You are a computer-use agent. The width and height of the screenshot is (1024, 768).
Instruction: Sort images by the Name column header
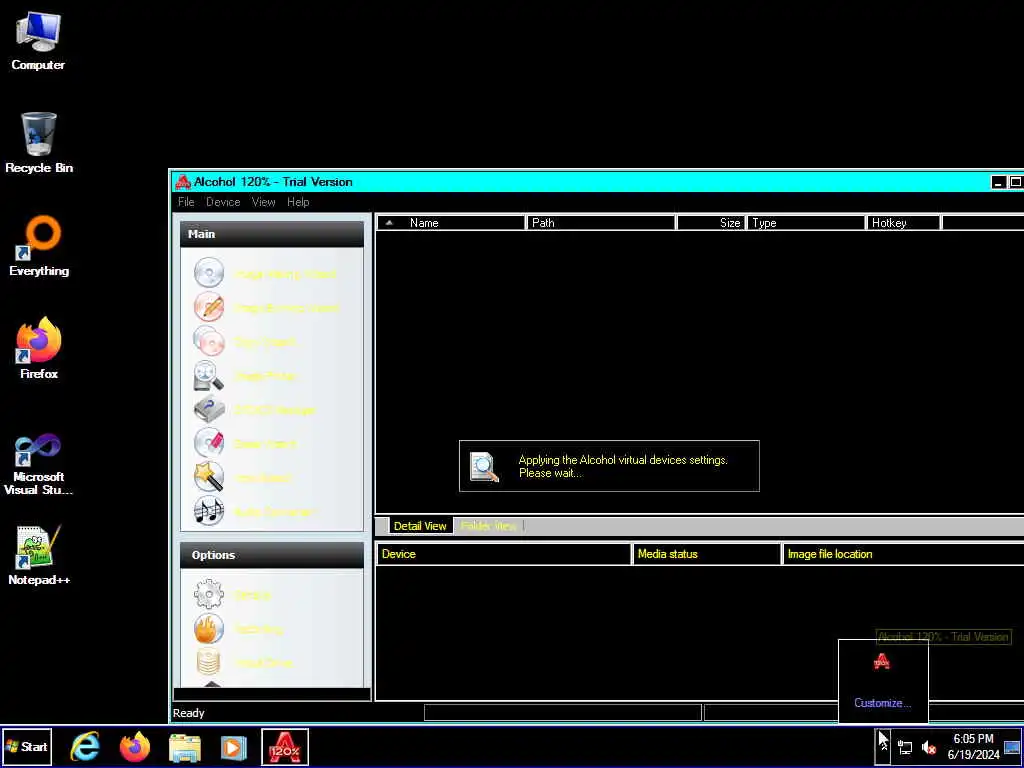[451, 223]
